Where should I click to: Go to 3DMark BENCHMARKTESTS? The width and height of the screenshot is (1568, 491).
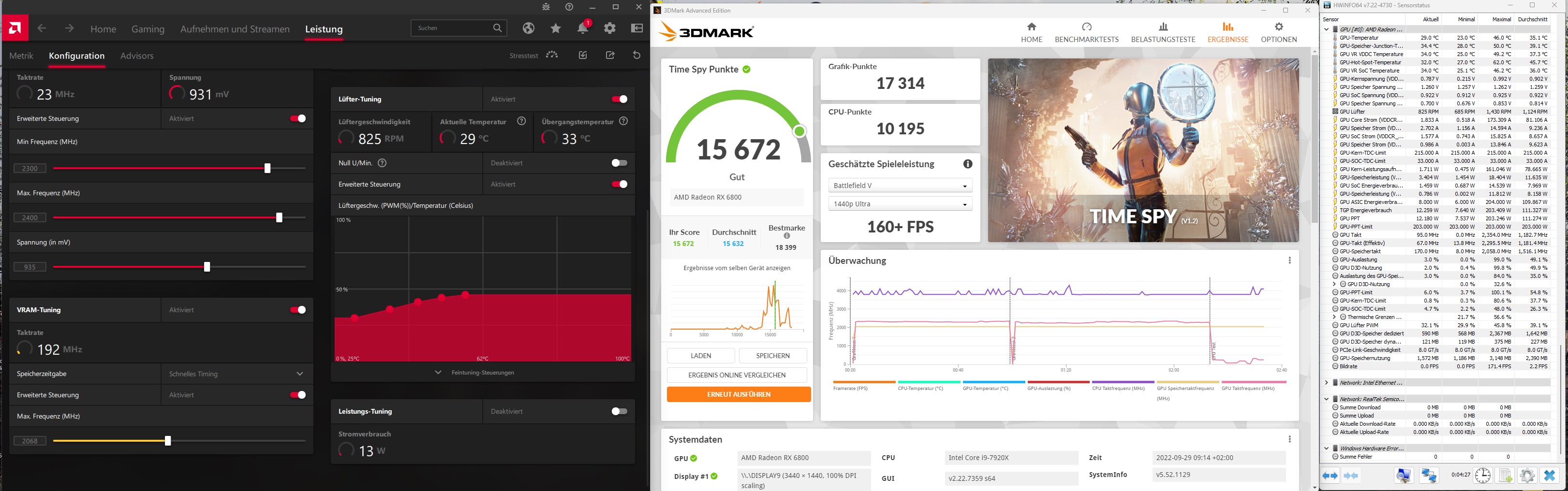point(1086,33)
